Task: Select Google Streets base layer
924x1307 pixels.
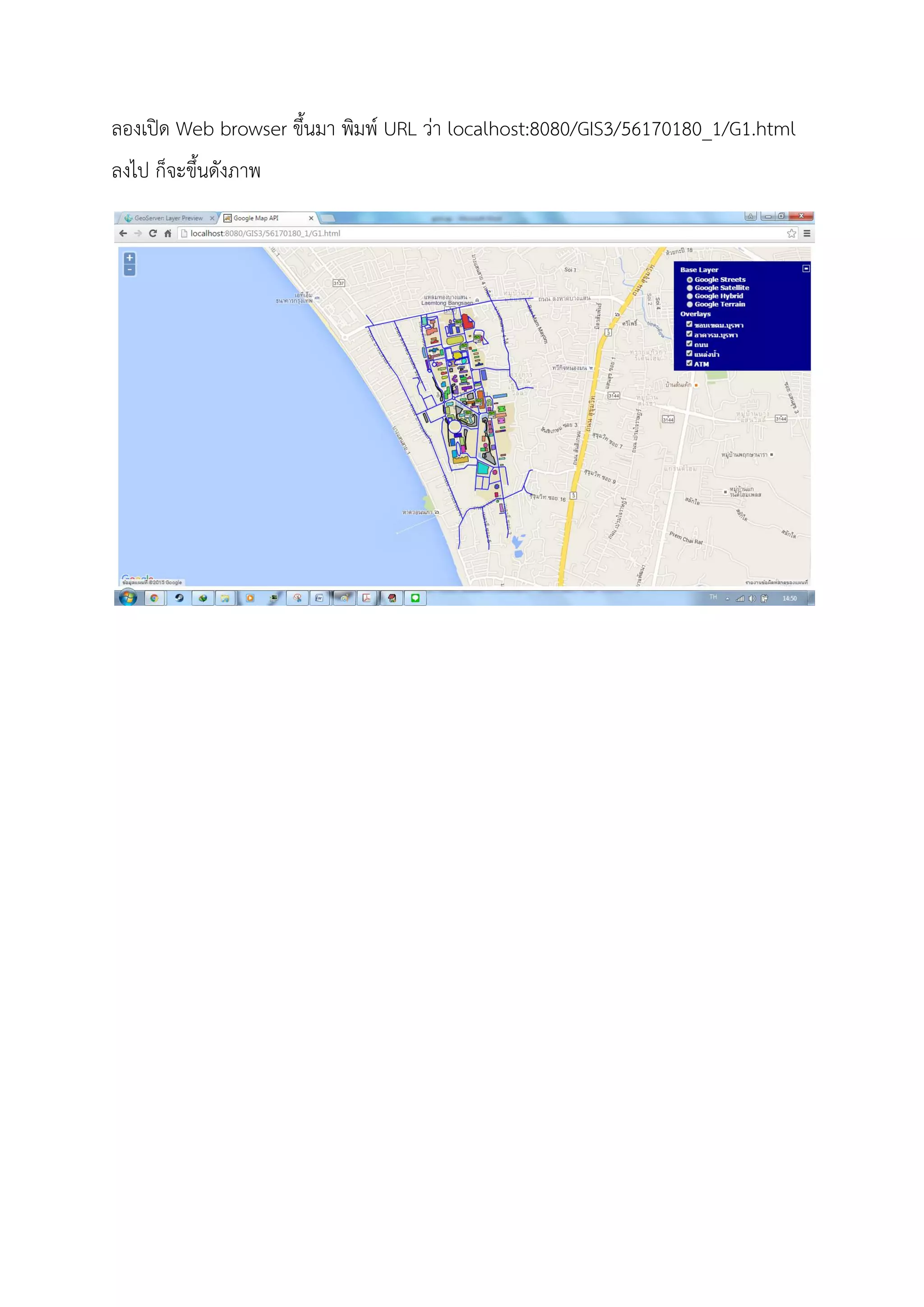Action: point(689,279)
